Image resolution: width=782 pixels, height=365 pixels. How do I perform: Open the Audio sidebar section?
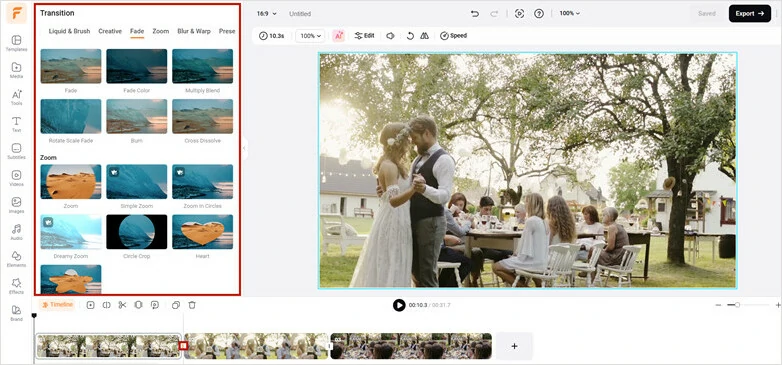pos(16,232)
